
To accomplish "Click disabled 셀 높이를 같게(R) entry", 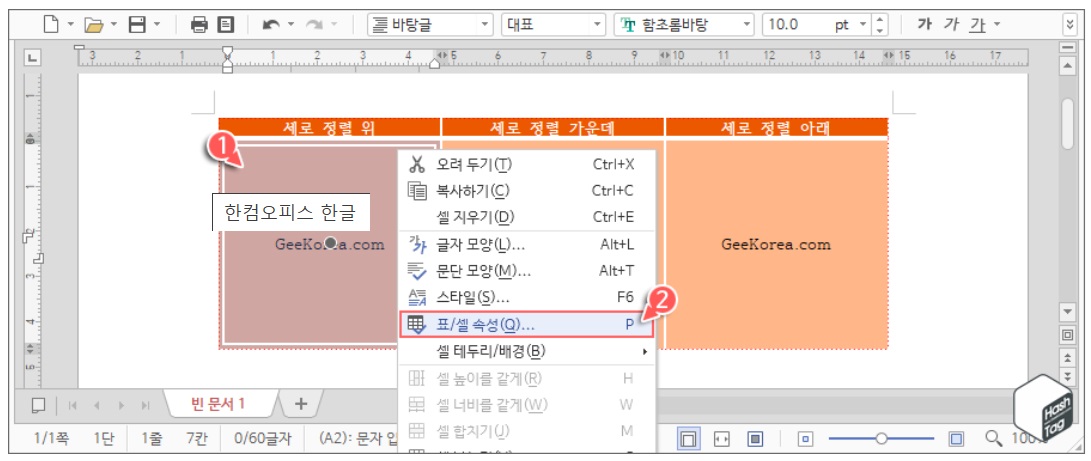I will (527, 379).
